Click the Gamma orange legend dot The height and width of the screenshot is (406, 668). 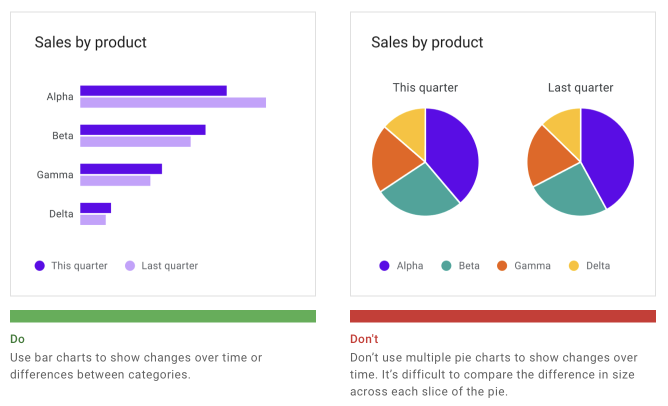[502, 266]
